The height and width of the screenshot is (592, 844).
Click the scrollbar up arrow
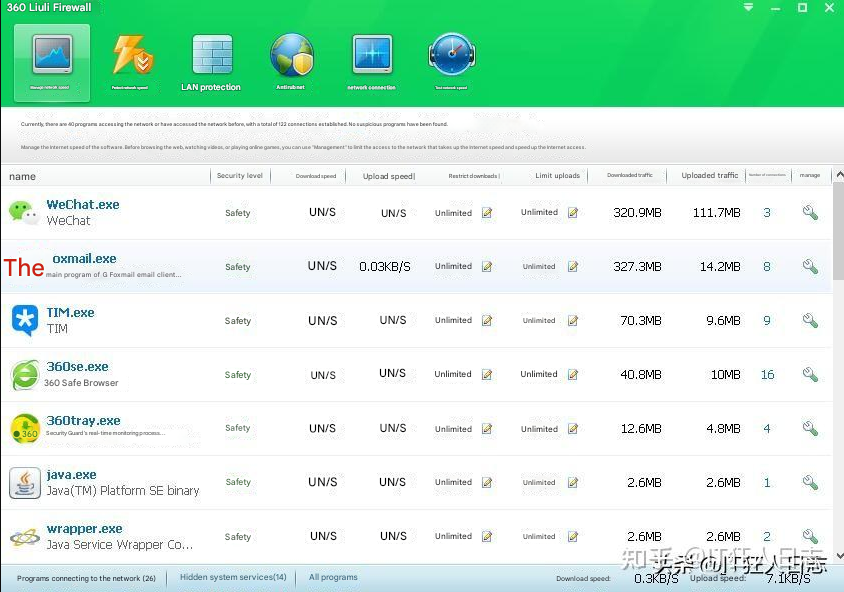[839, 174]
